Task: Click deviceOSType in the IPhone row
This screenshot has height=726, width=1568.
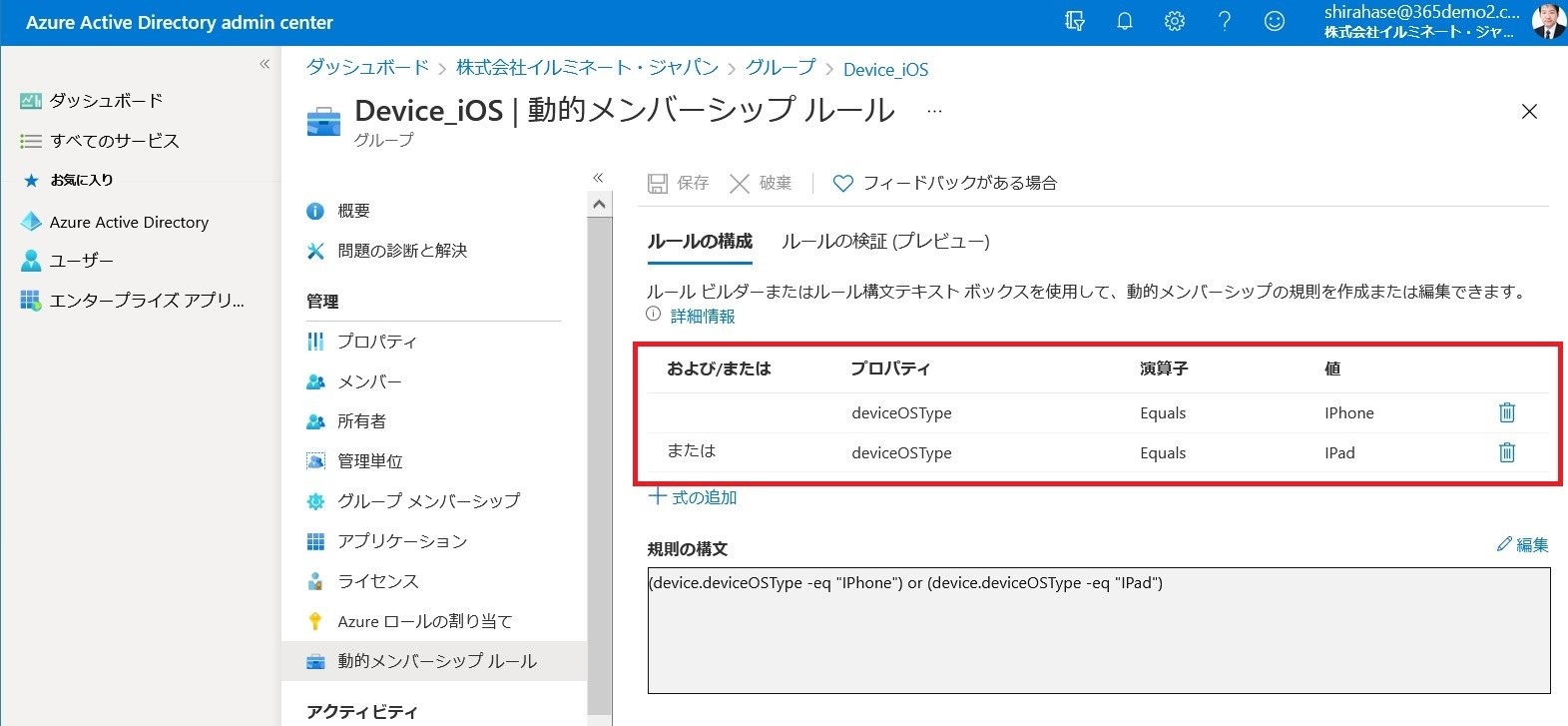Action: point(901,413)
